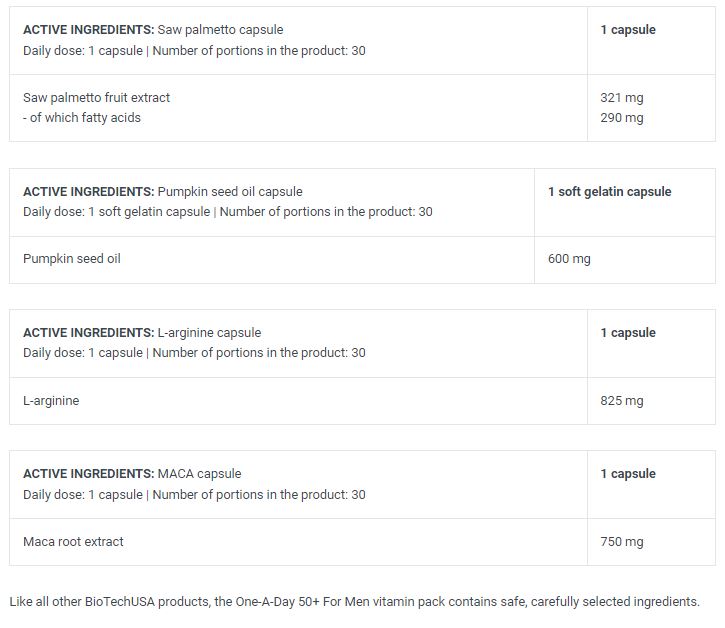This screenshot has width=725, height=628.
Task: Select the 600 mg value
Action: coord(569,259)
